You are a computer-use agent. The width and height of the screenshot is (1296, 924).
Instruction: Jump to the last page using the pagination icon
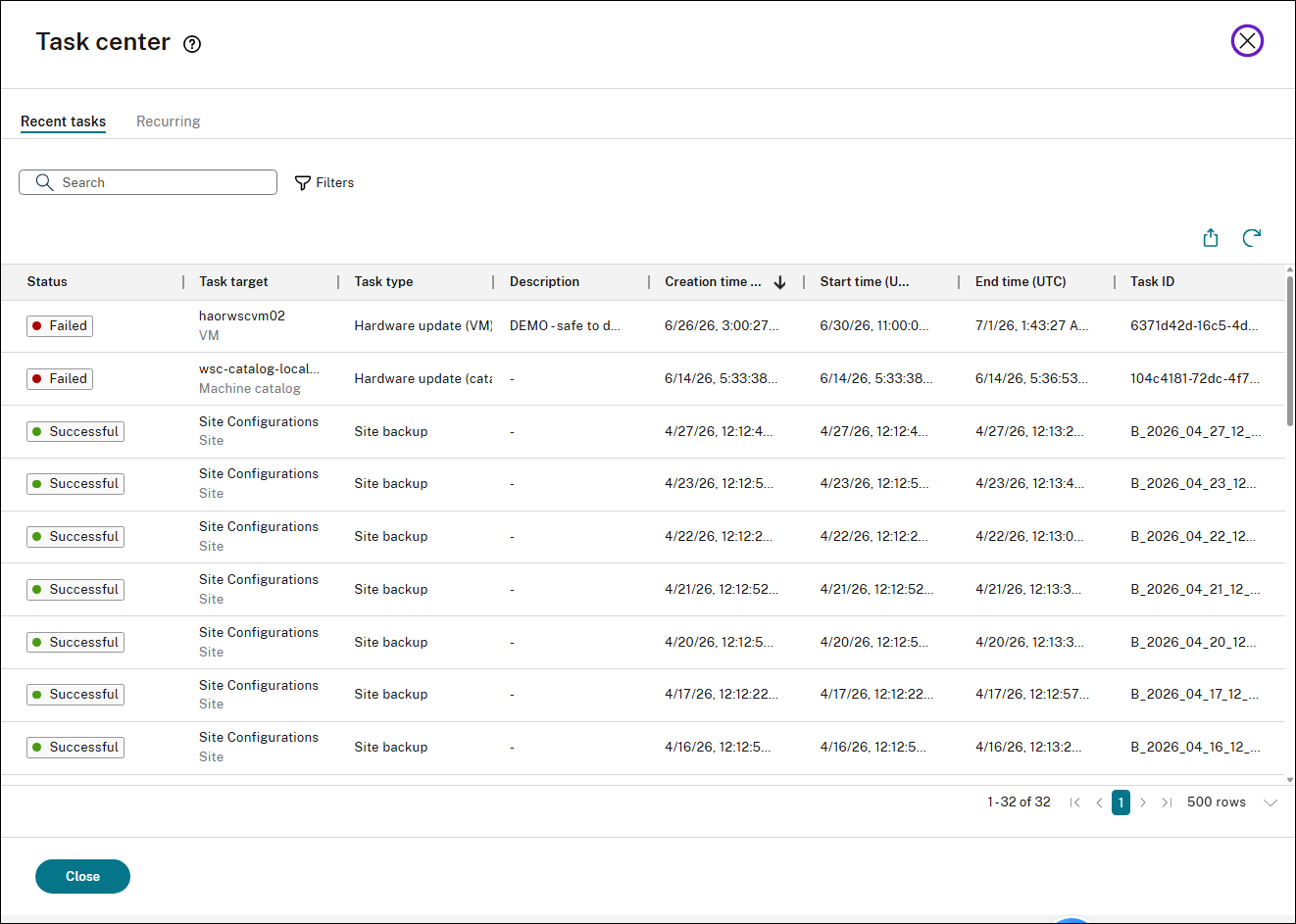coord(1167,802)
